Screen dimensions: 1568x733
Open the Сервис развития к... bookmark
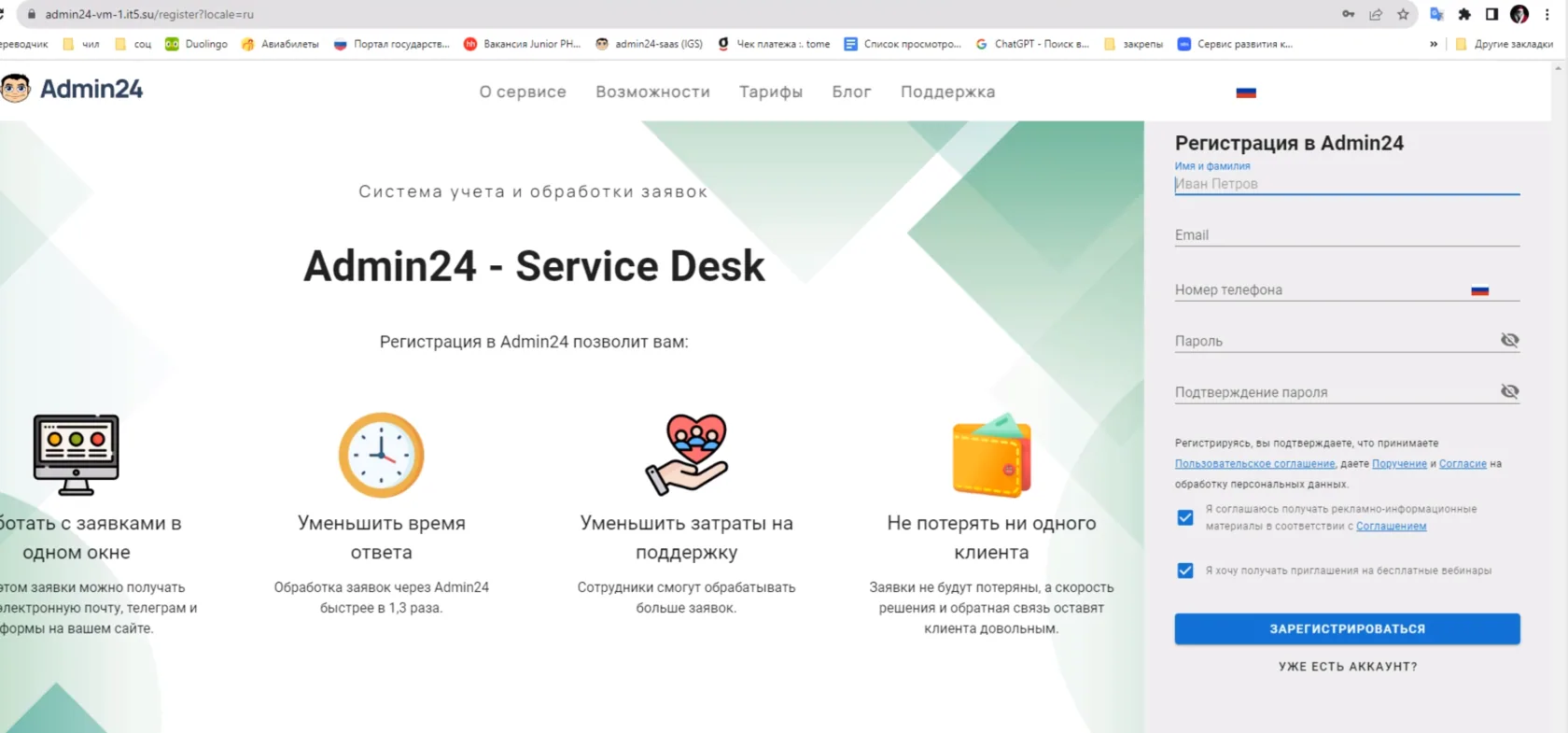coord(1235,44)
